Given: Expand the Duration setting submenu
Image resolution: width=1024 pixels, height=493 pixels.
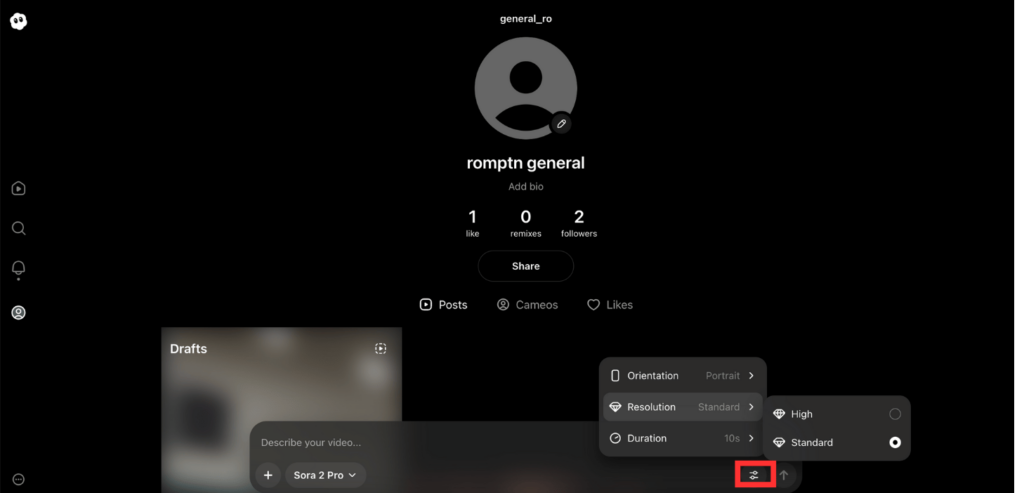Looking at the screenshot, I should (x=682, y=438).
